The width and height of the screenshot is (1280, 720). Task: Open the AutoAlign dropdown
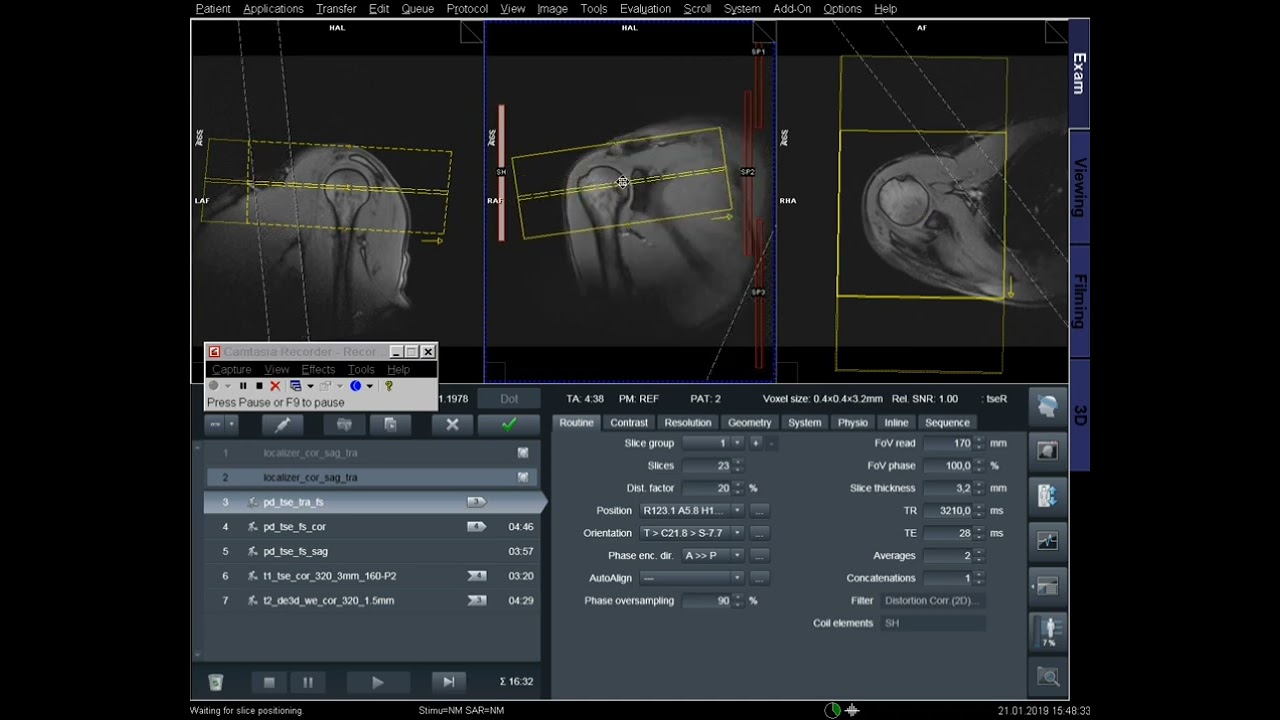(x=737, y=578)
